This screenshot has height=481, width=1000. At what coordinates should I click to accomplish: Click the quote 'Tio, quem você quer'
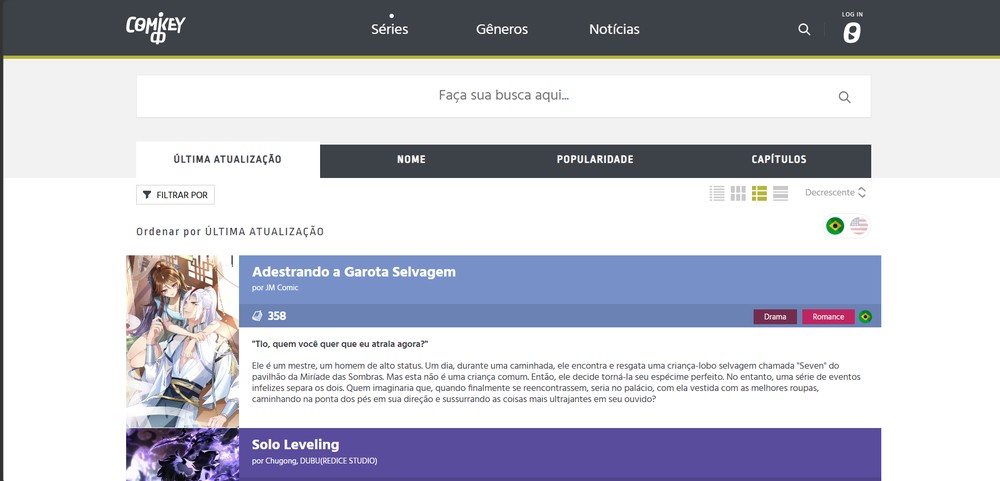[340, 344]
